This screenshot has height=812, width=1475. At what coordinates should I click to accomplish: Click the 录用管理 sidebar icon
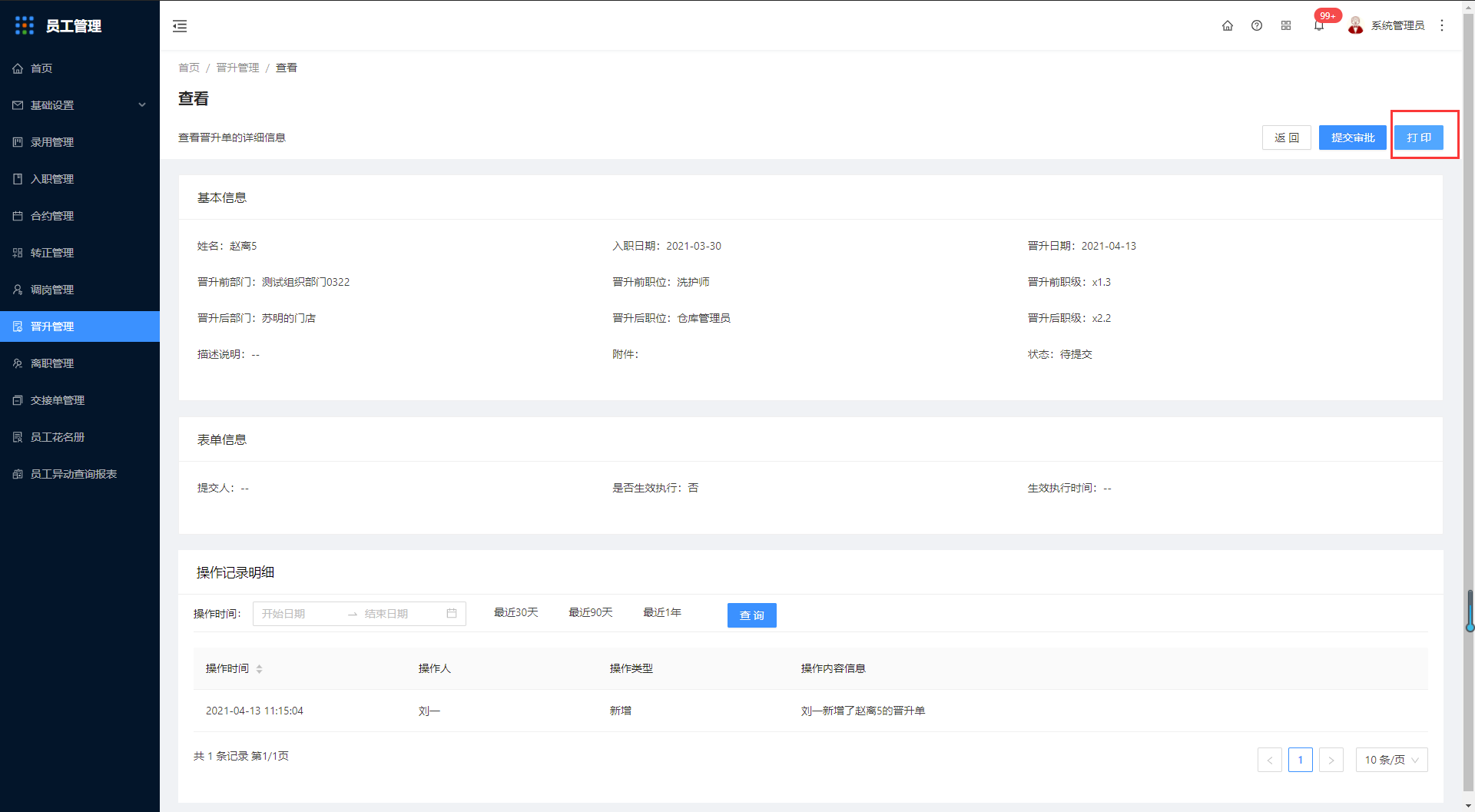click(18, 142)
